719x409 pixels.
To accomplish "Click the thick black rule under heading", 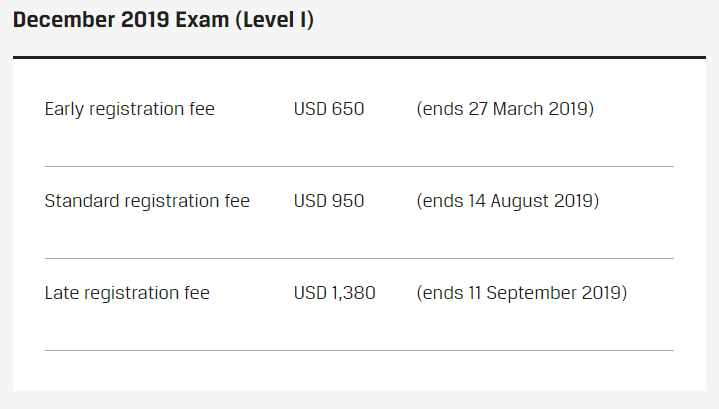I will point(360,58).
